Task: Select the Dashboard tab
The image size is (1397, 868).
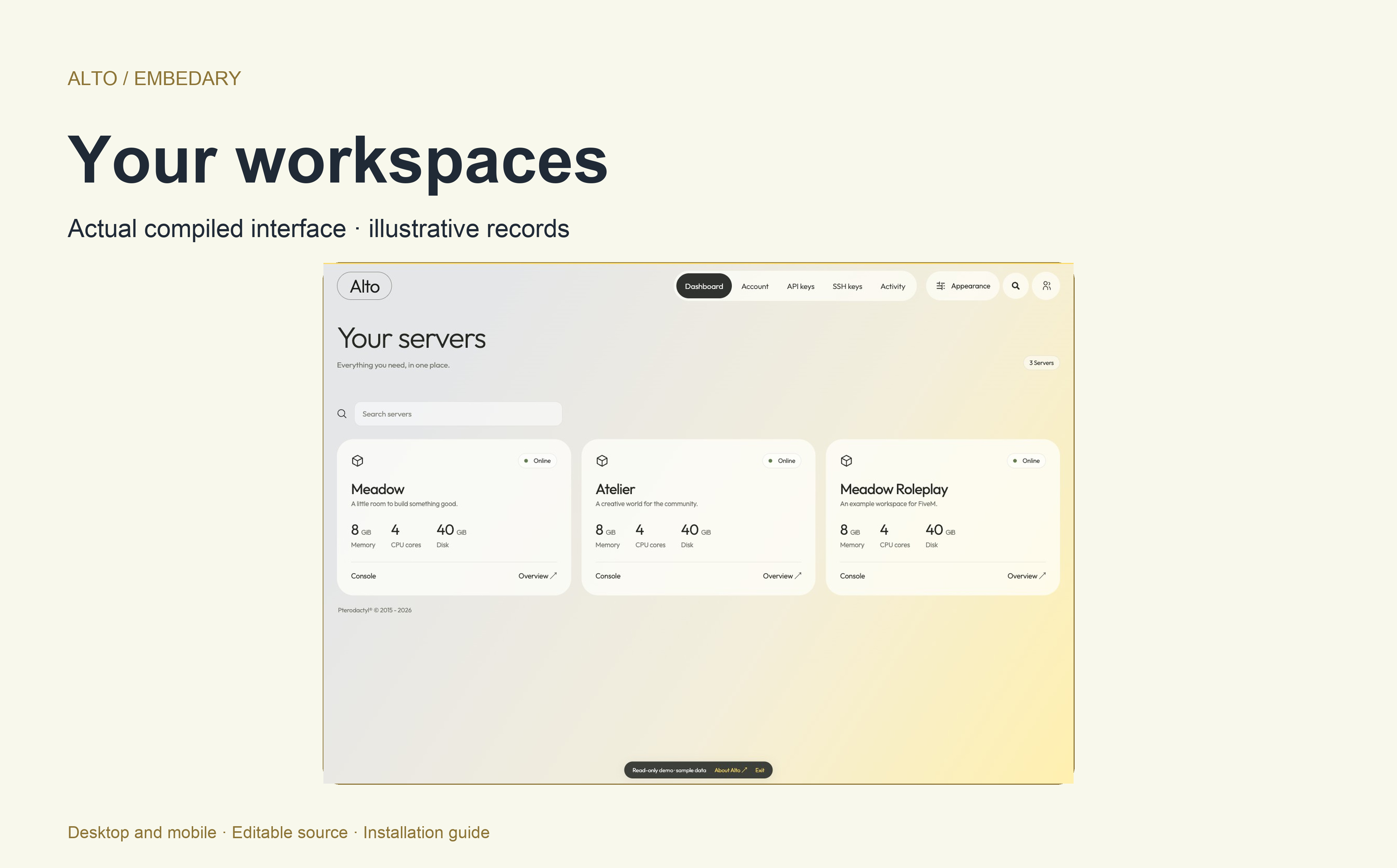Action: point(704,287)
